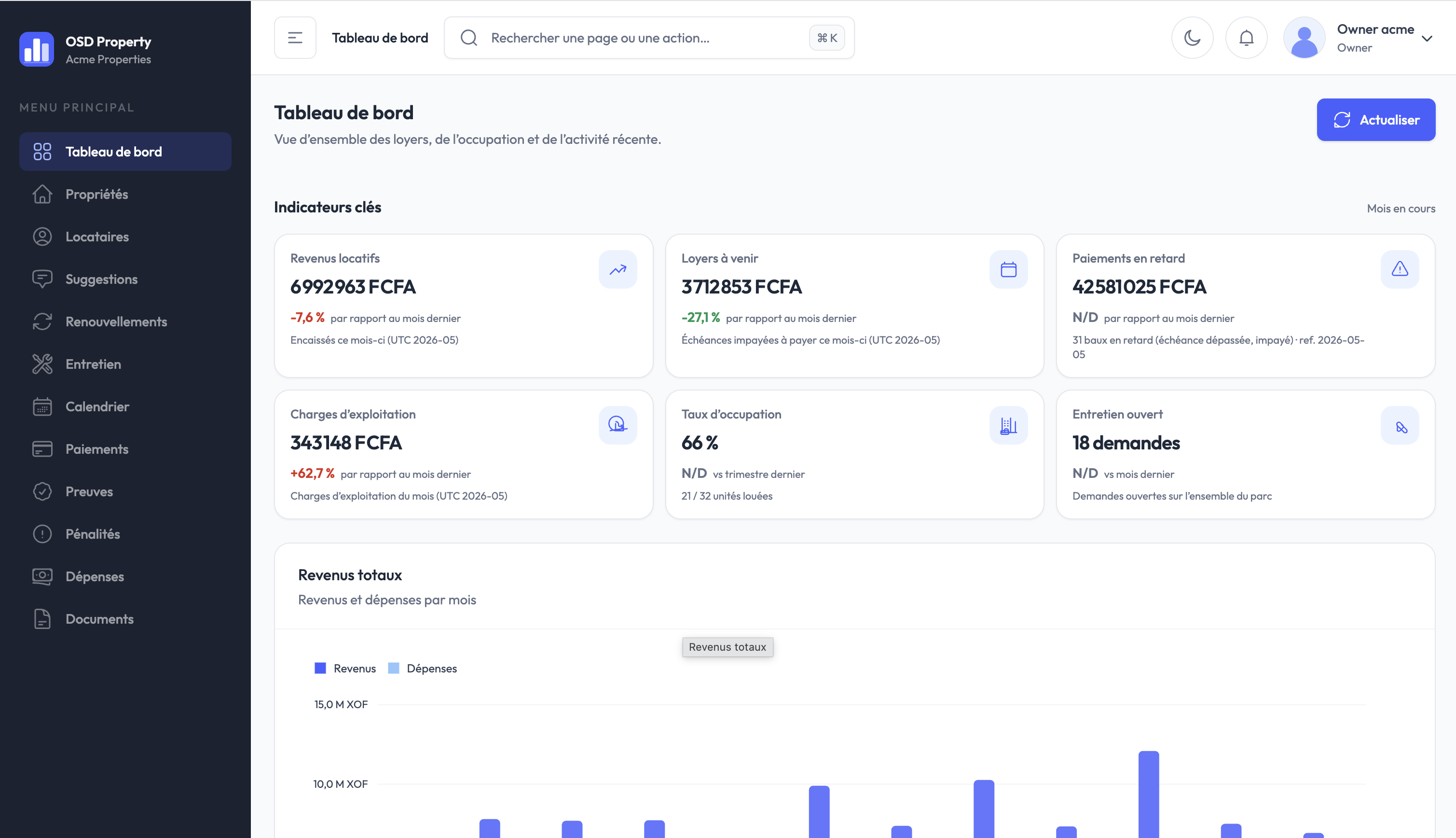Open notifications bell
This screenshot has height=838, width=1456.
tap(1246, 38)
